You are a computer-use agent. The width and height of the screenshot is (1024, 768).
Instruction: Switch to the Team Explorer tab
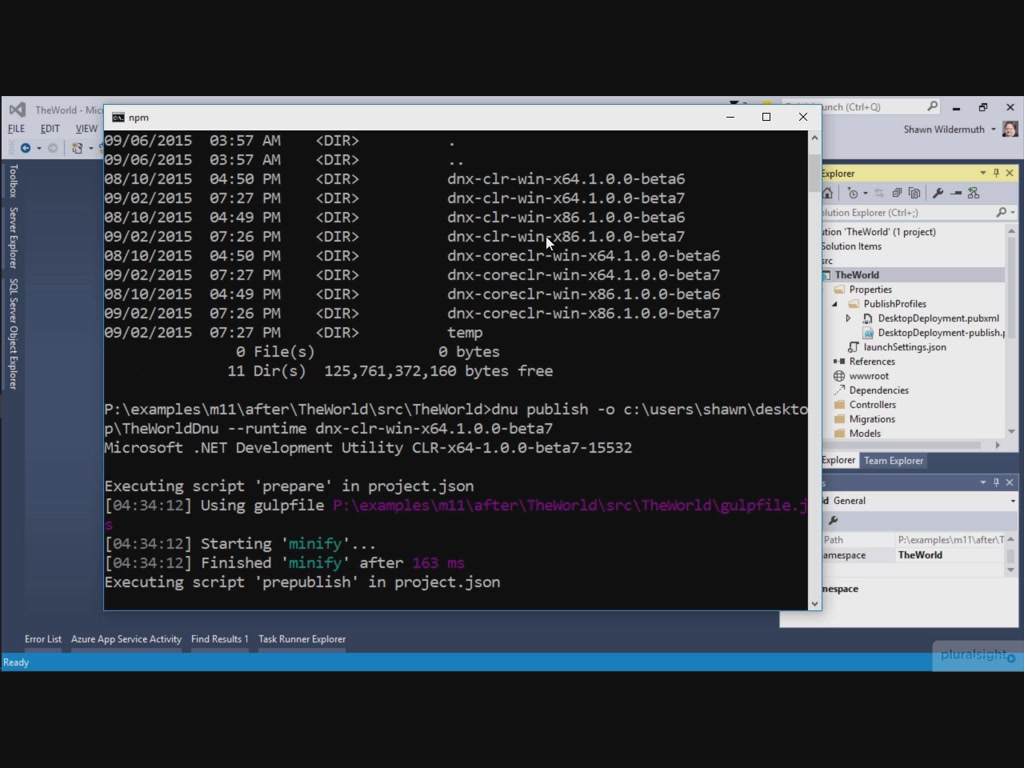893,461
